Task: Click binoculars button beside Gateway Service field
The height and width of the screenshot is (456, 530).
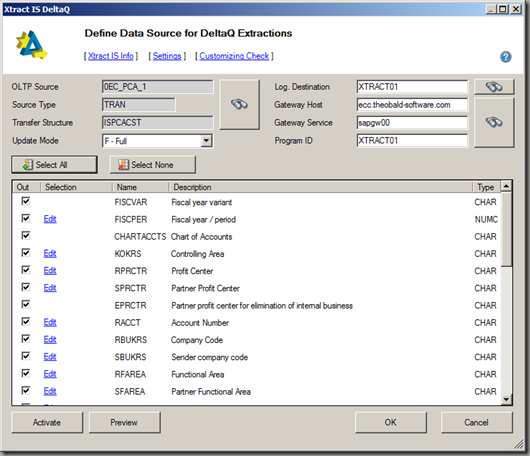Action: pyautogui.click(x=494, y=122)
